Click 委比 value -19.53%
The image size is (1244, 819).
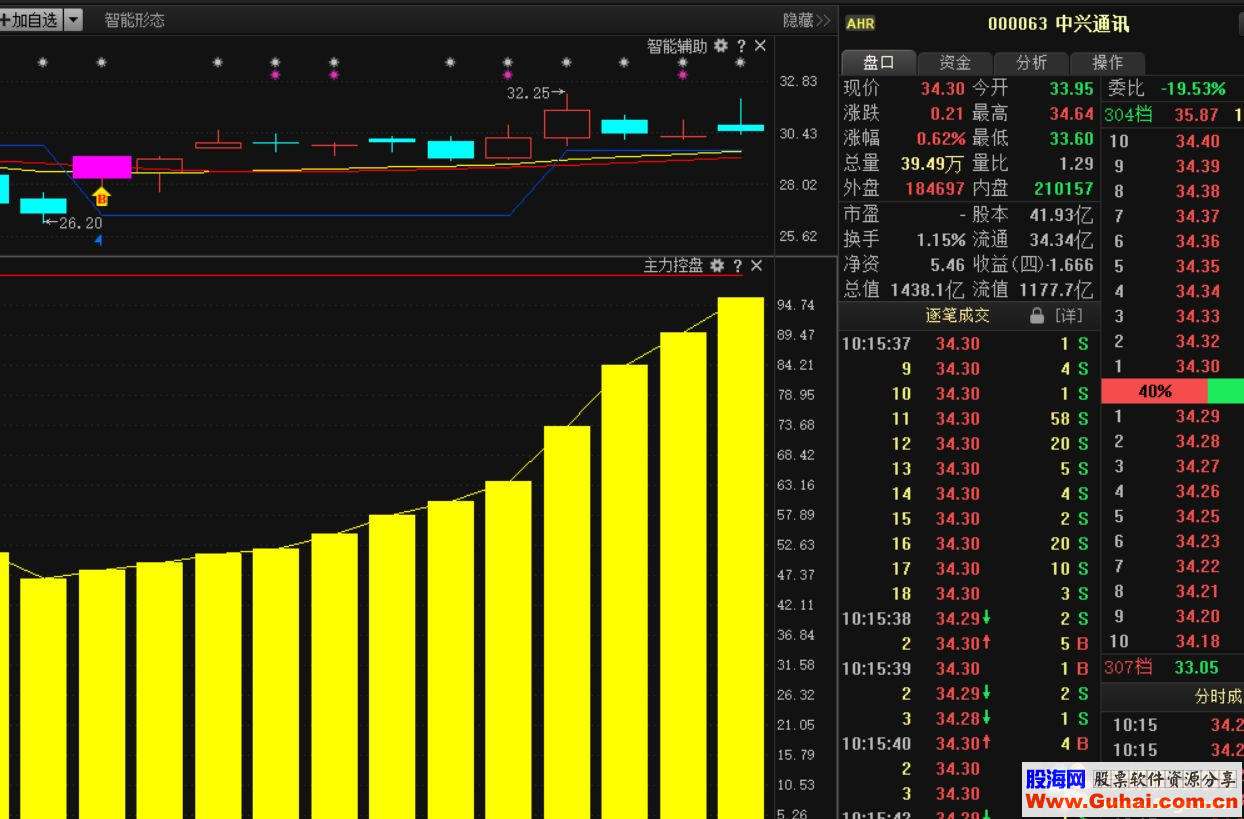click(1192, 89)
